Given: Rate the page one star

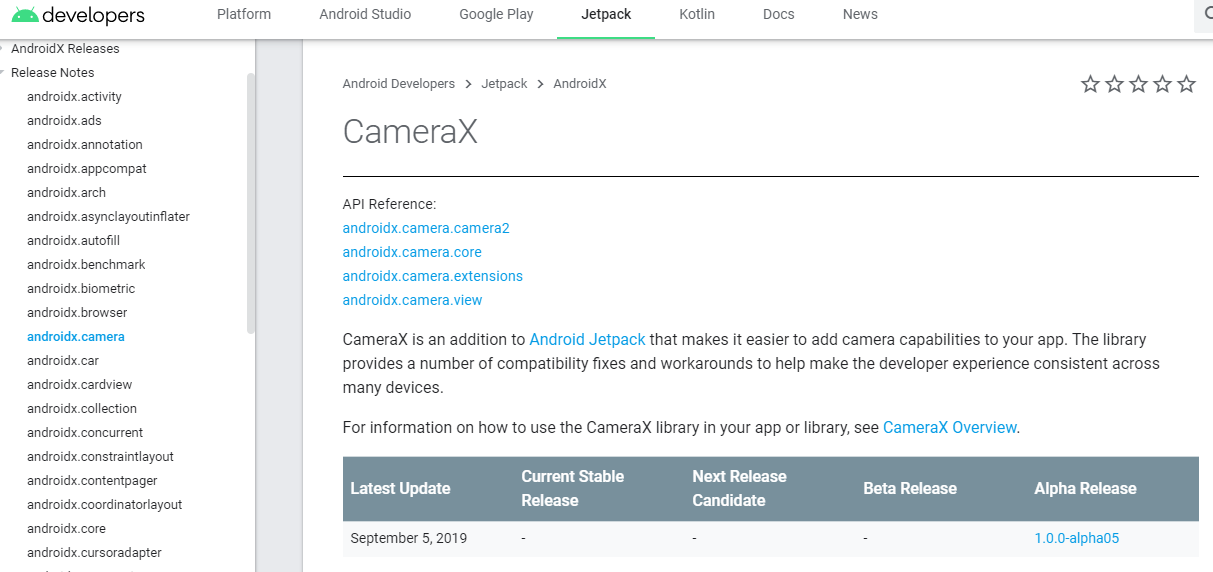Looking at the screenshot, I should click(1090, 84).
